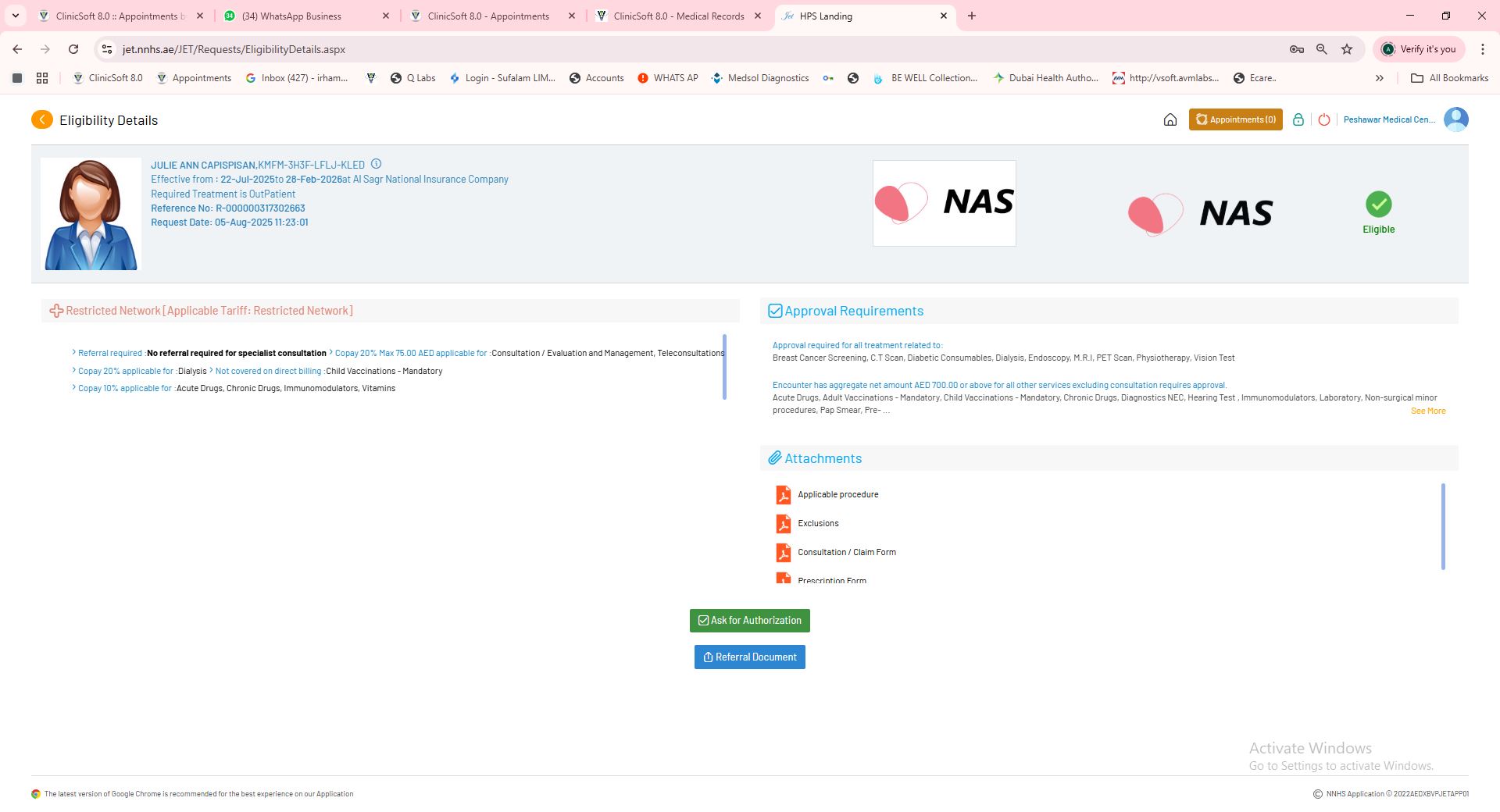Open Login - Sufalam bookmark
Viewport: 1500px width, 812px height.
coord(502,78)
